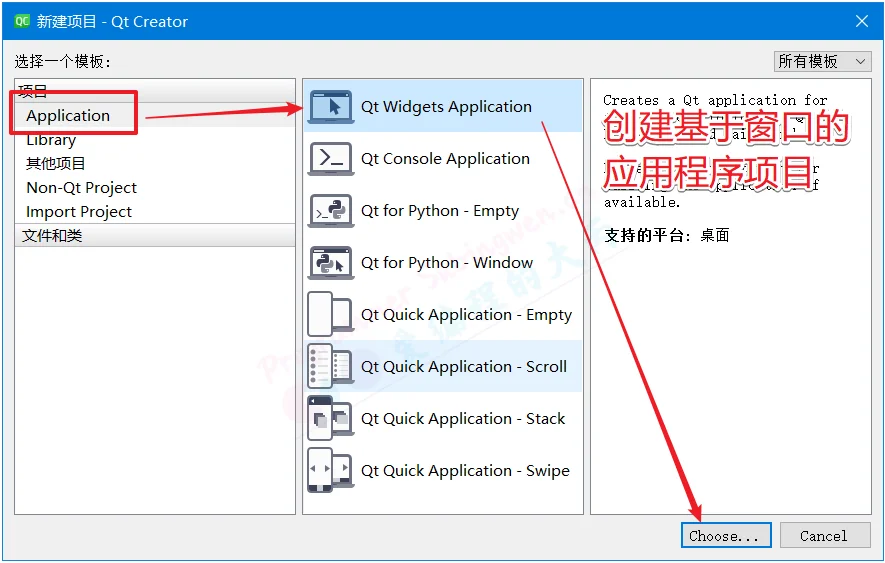
Task: Click the Qt Quick Application Stack icon
Action: [x=331, y=418]
